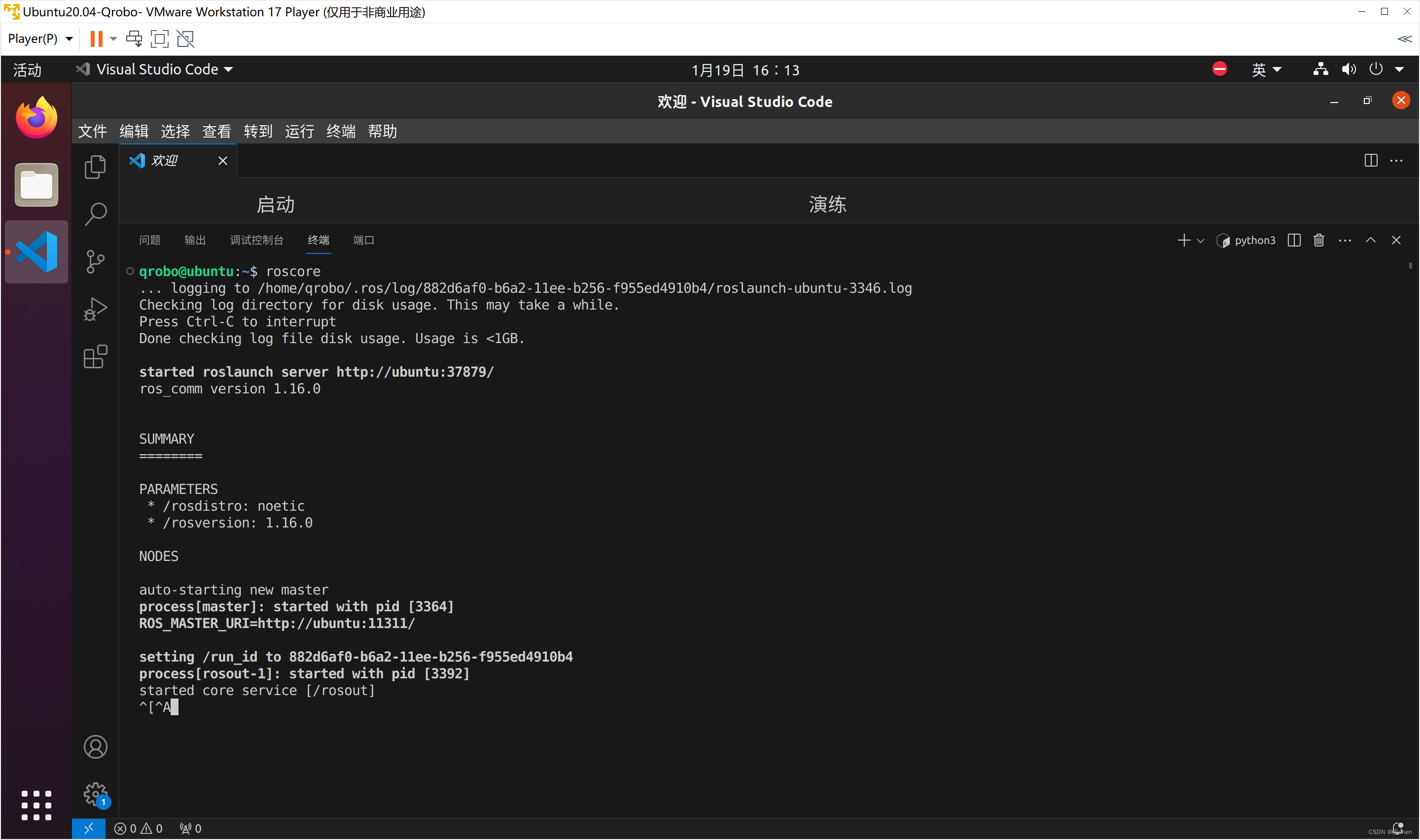The image size is (1420, 840).
Task: Pause the virtual machine in VMware toolbar
Action: coord(96,38)
